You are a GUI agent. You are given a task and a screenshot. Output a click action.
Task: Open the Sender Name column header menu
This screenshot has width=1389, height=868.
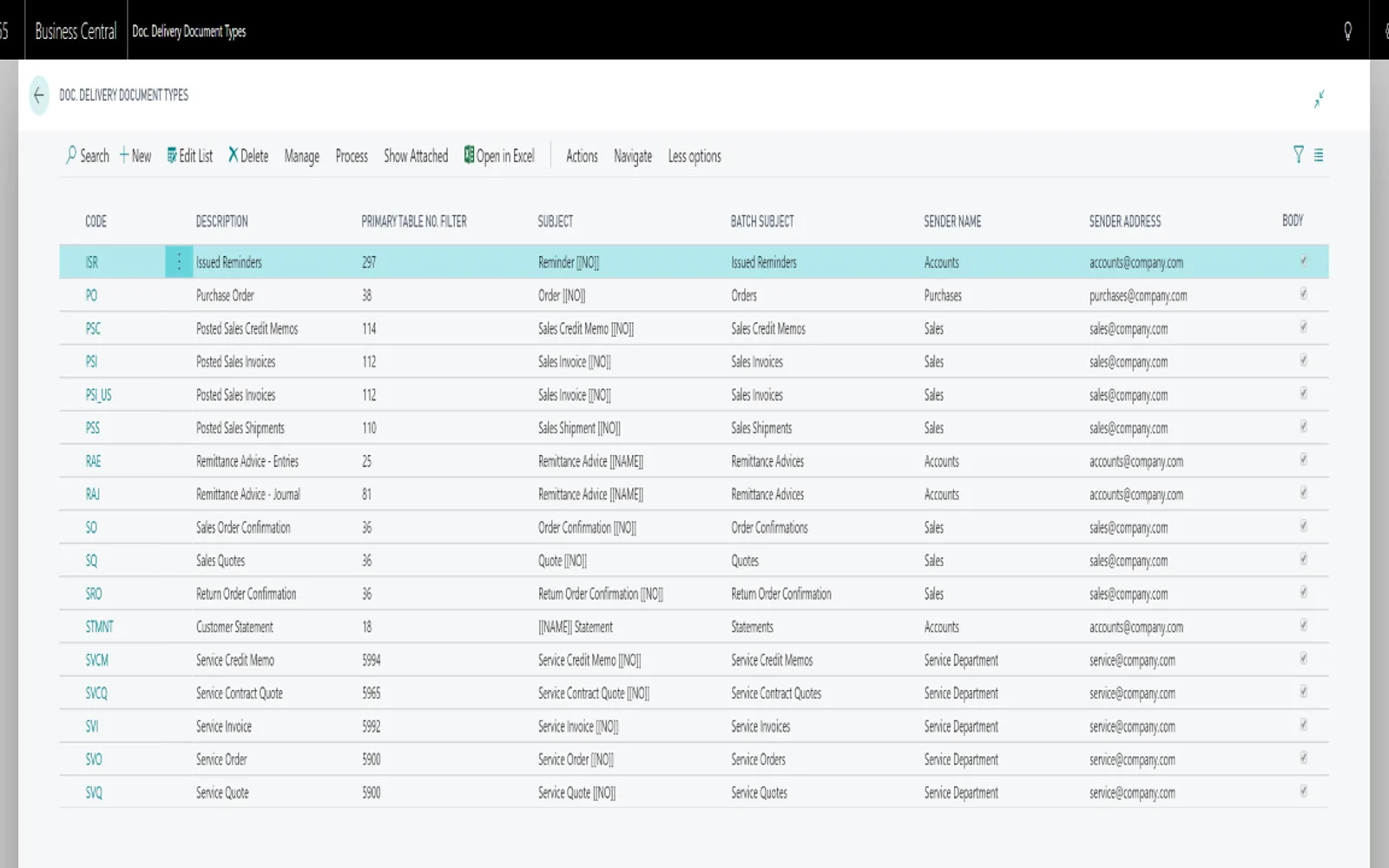(x=952, y=221)
